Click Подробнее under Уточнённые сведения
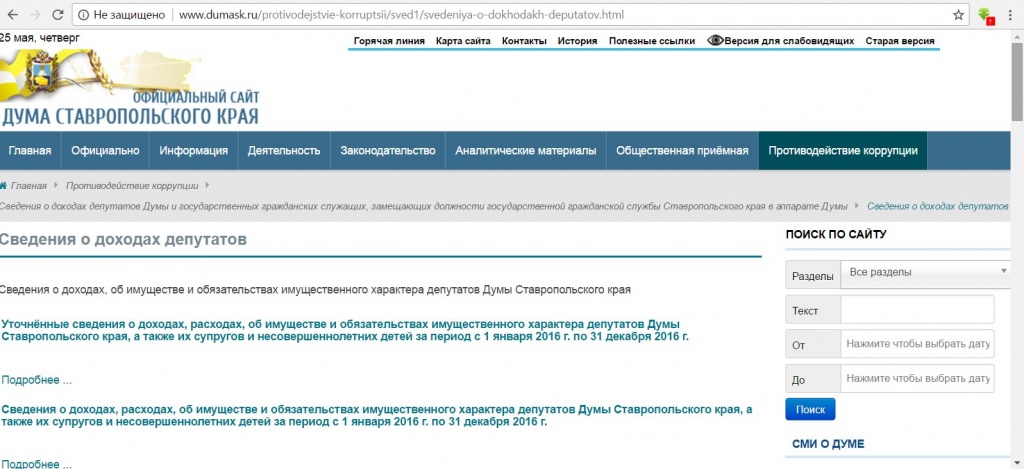This screenshot has height=469, width=1024. pyautogui.click(x=37, y=380)
